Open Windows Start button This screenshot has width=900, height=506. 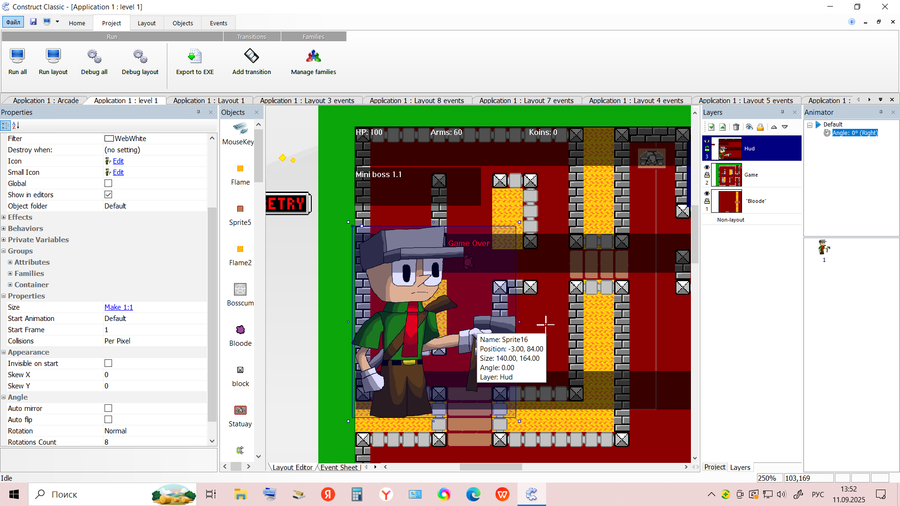click(x=14, y=494)
